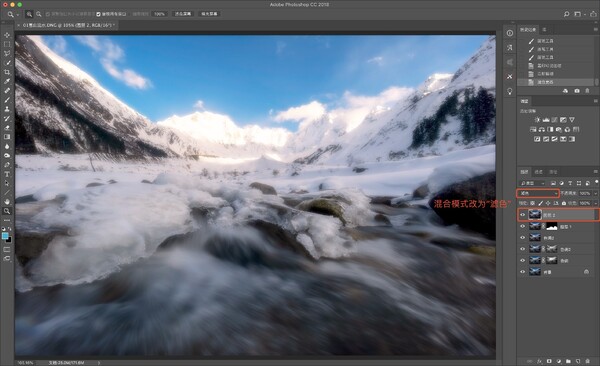This screenshot has height=366, width=600.
Task: Delete current history state trash icon
Action: (587, 91)
